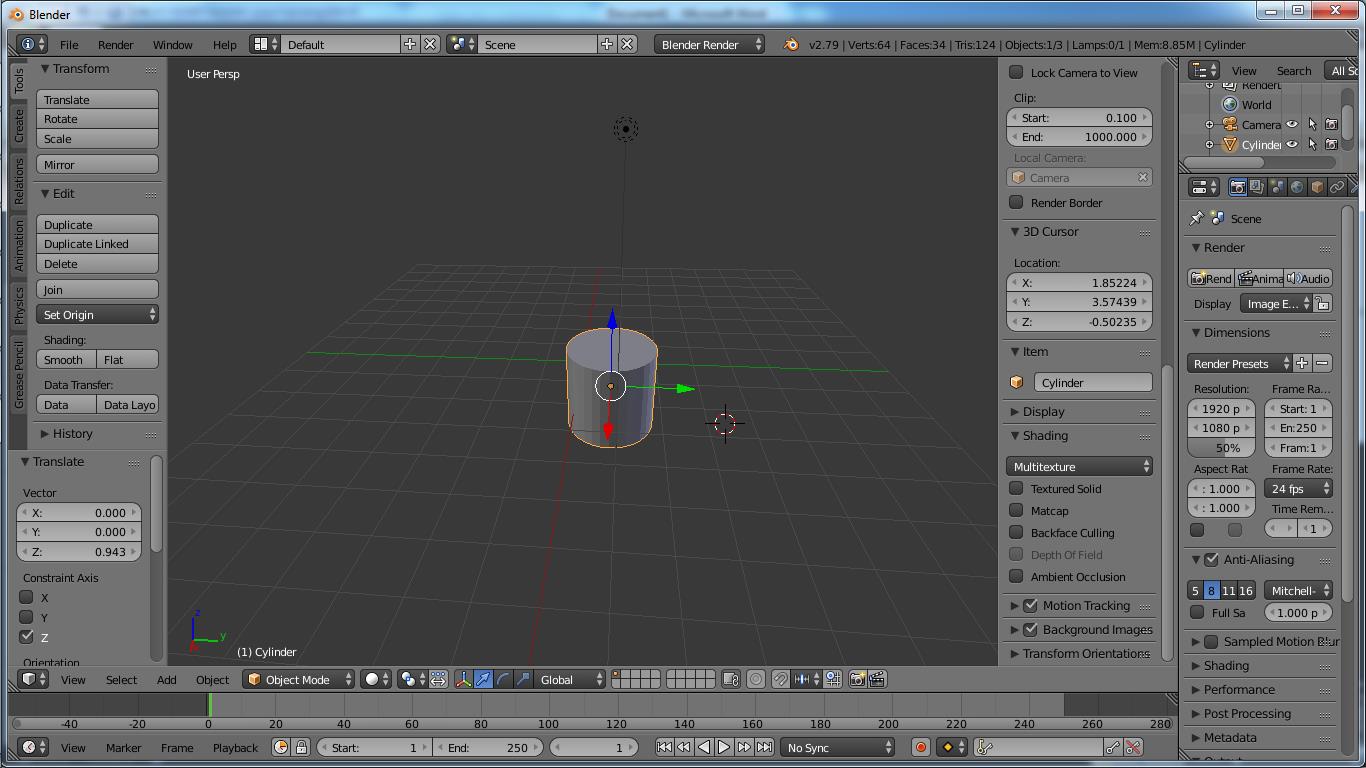Open the Scene properties tab icon
This screenshot has height=768, width=1366.
pos(1277,187)
